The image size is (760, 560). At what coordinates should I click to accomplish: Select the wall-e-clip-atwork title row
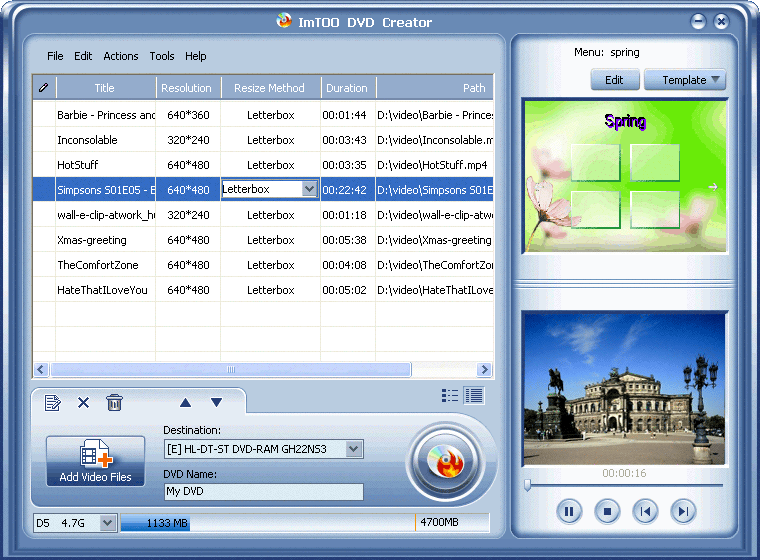pyautogui.click(x=263, y=215)
